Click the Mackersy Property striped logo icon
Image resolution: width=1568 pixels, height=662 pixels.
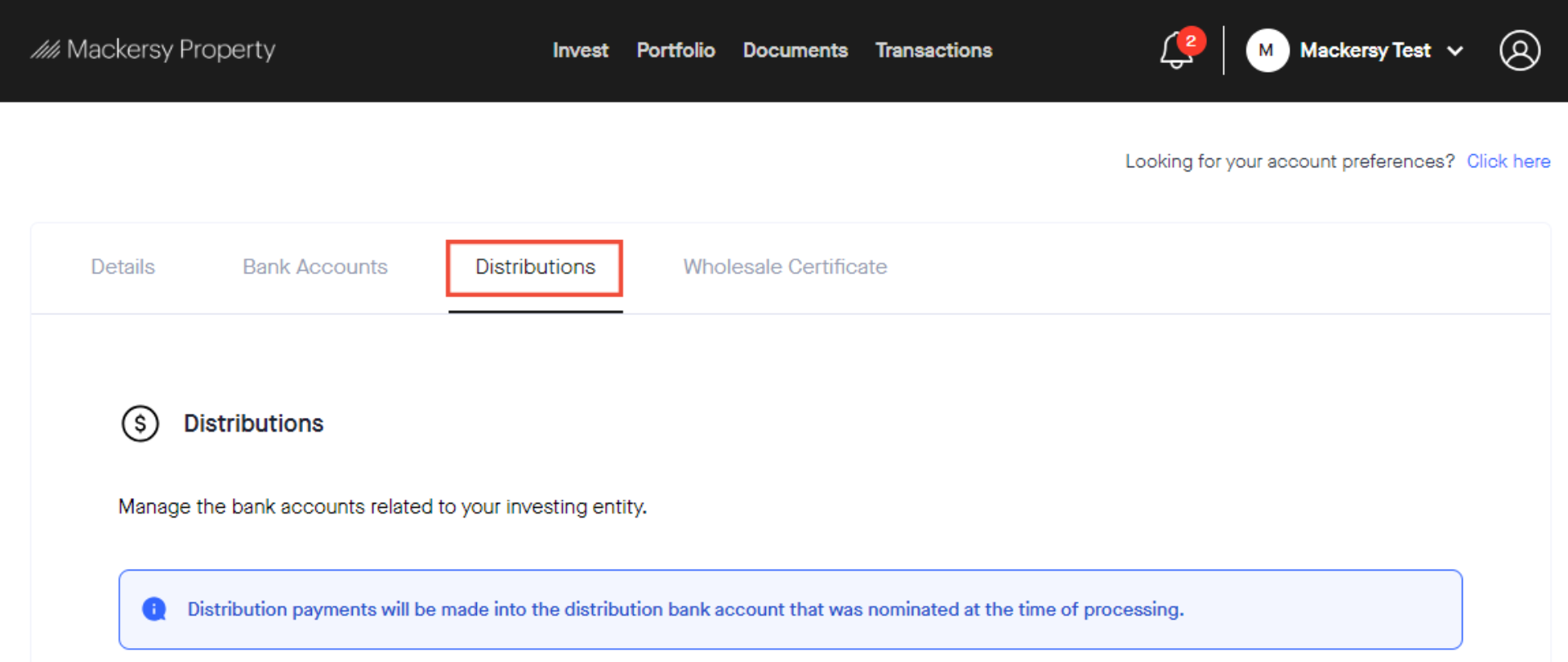pyautogui.click(x=46, y=51)
